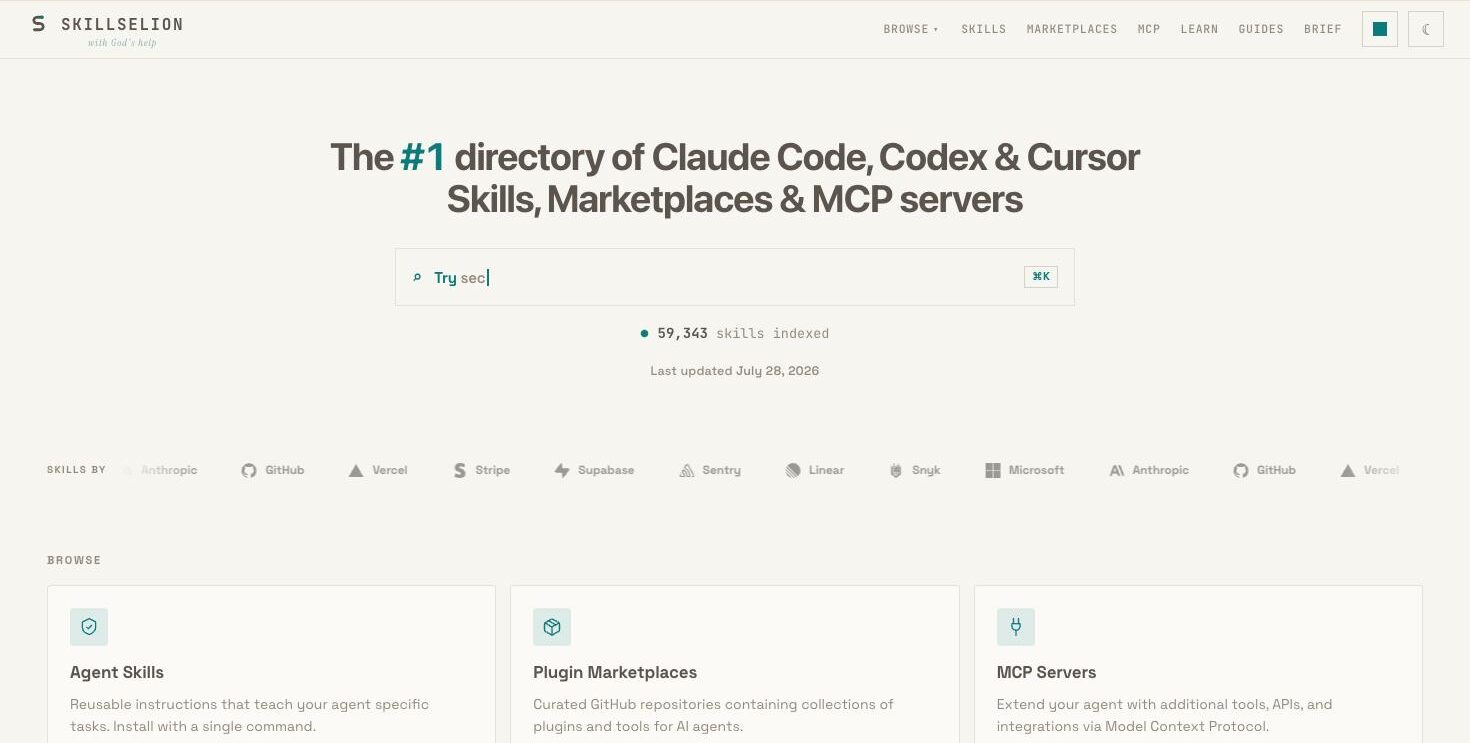Select MCP in the top navigation
The width and height of the screenshot is (1470, 743).
[x=1149, y=29]
